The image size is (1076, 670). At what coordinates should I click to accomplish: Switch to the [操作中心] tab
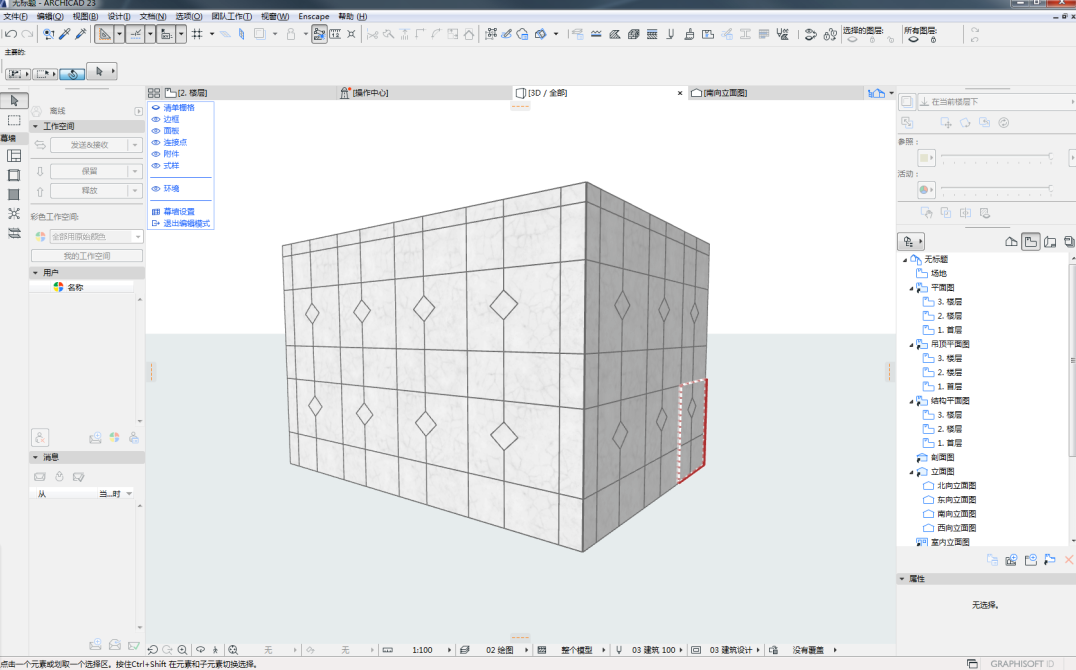(x=424, y=93)
